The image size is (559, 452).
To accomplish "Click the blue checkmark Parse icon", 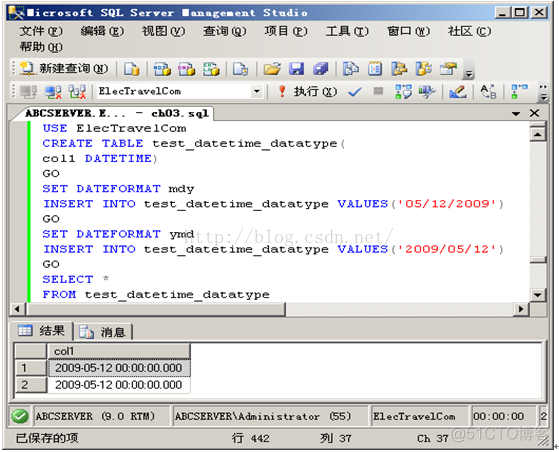I will [355, 92].
